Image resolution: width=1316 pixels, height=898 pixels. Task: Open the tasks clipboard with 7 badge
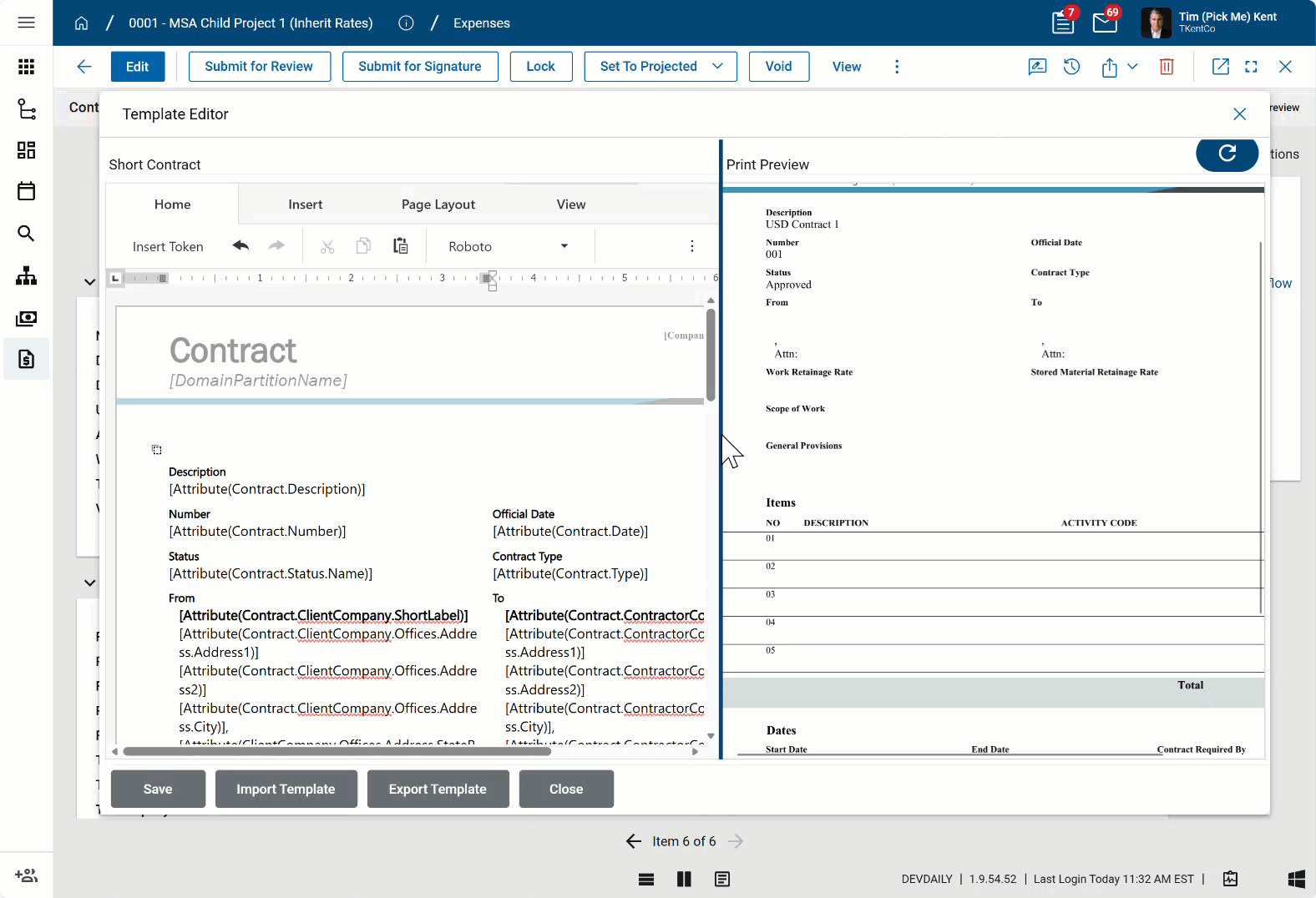(1063, 23)
